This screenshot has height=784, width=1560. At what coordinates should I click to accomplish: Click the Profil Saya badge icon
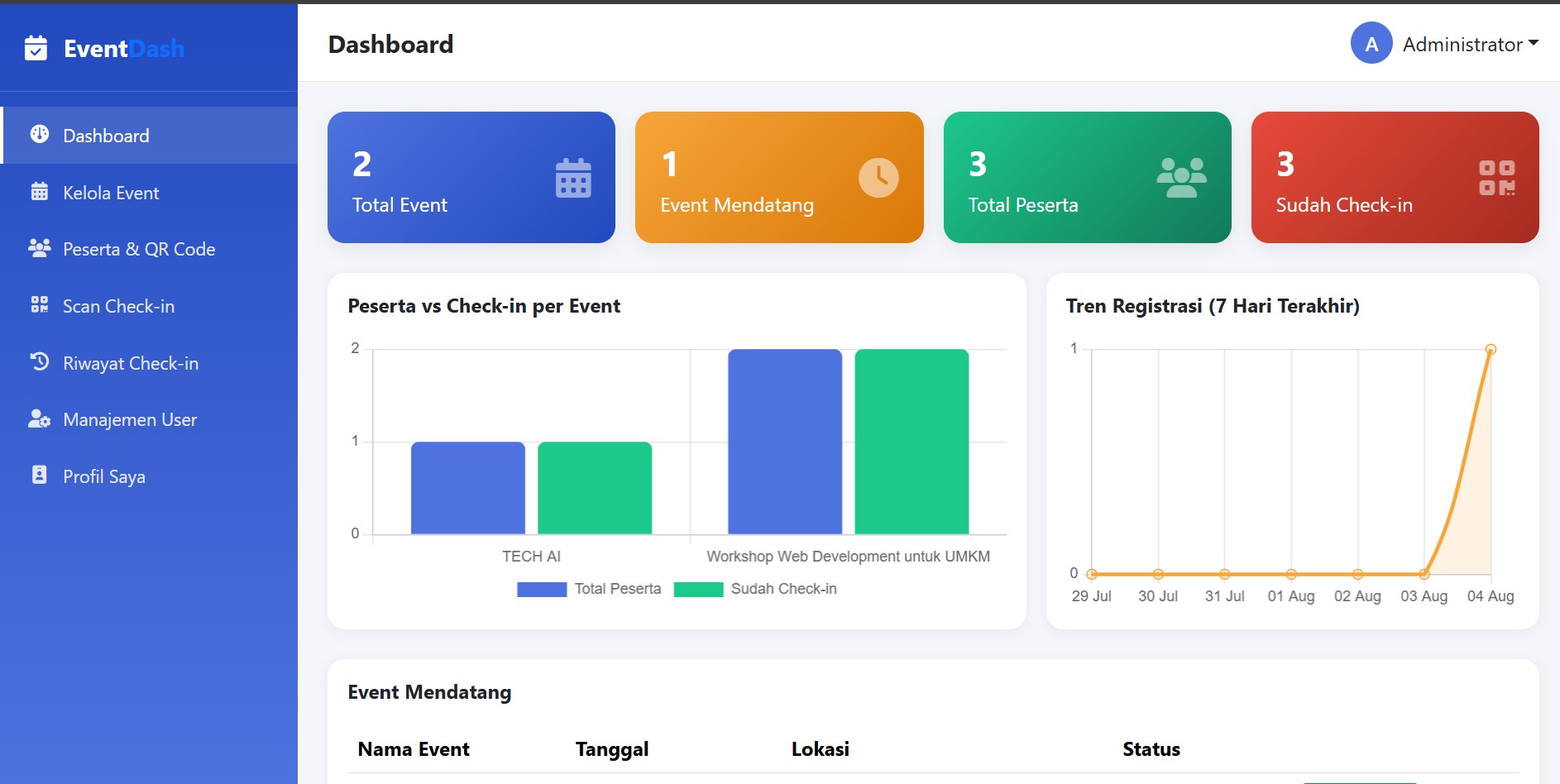[40, 475]
